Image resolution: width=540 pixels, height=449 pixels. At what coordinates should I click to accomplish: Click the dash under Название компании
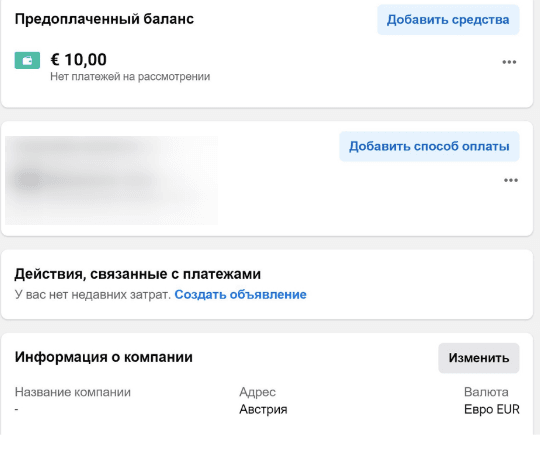coord(17,409)
